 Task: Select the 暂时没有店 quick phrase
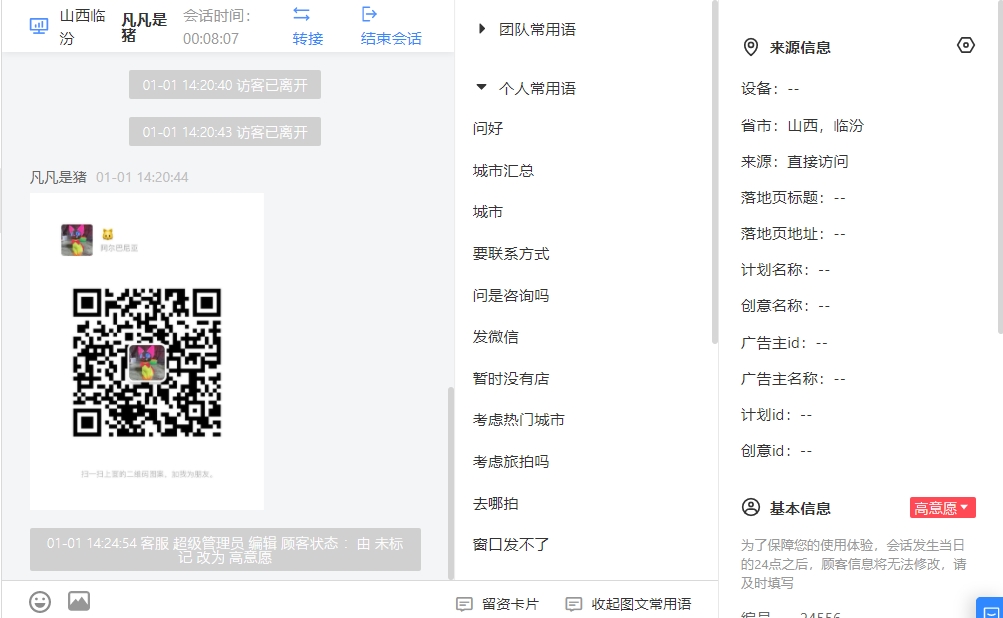(x=511, y=379)
